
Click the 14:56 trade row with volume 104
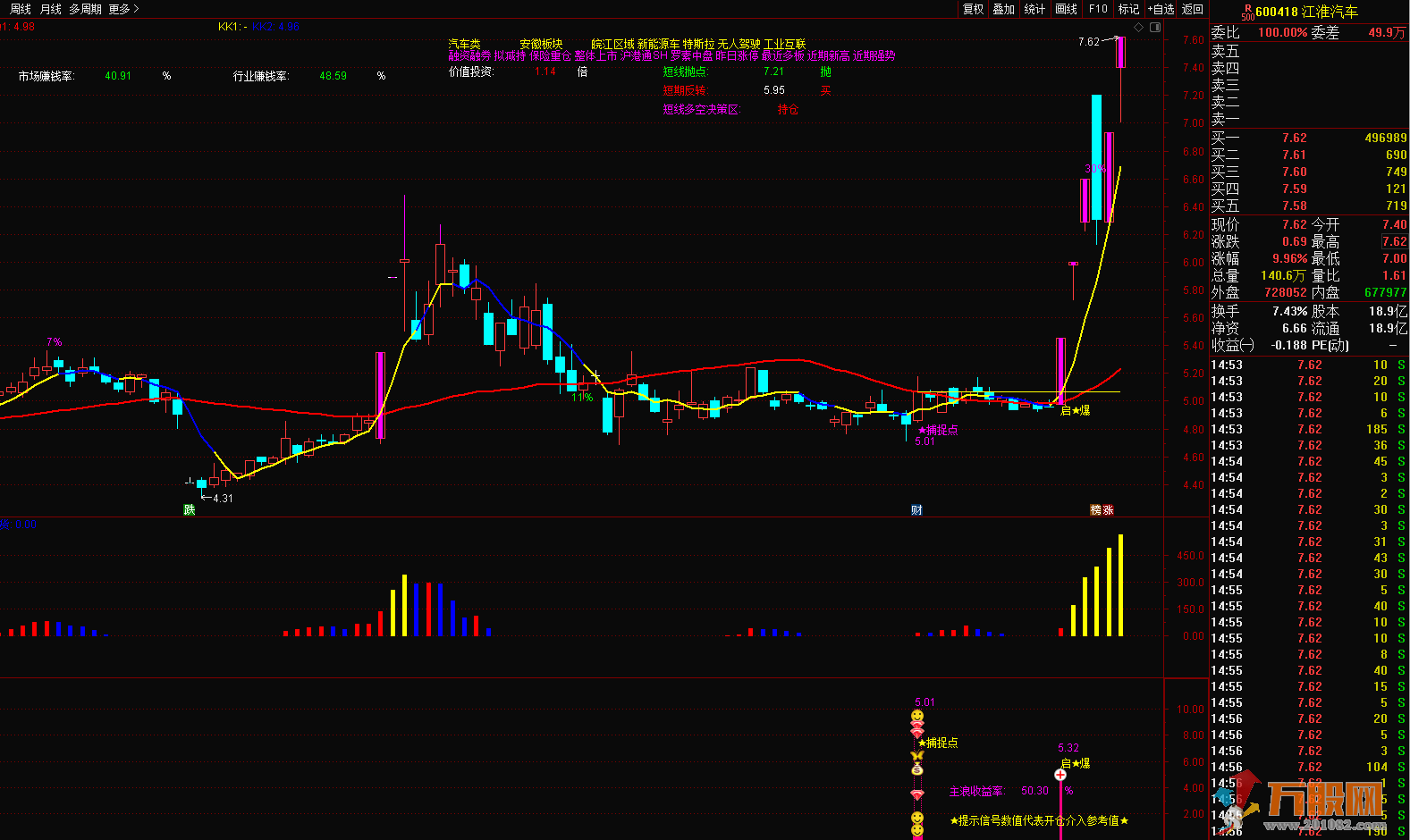click(1309, 768)
